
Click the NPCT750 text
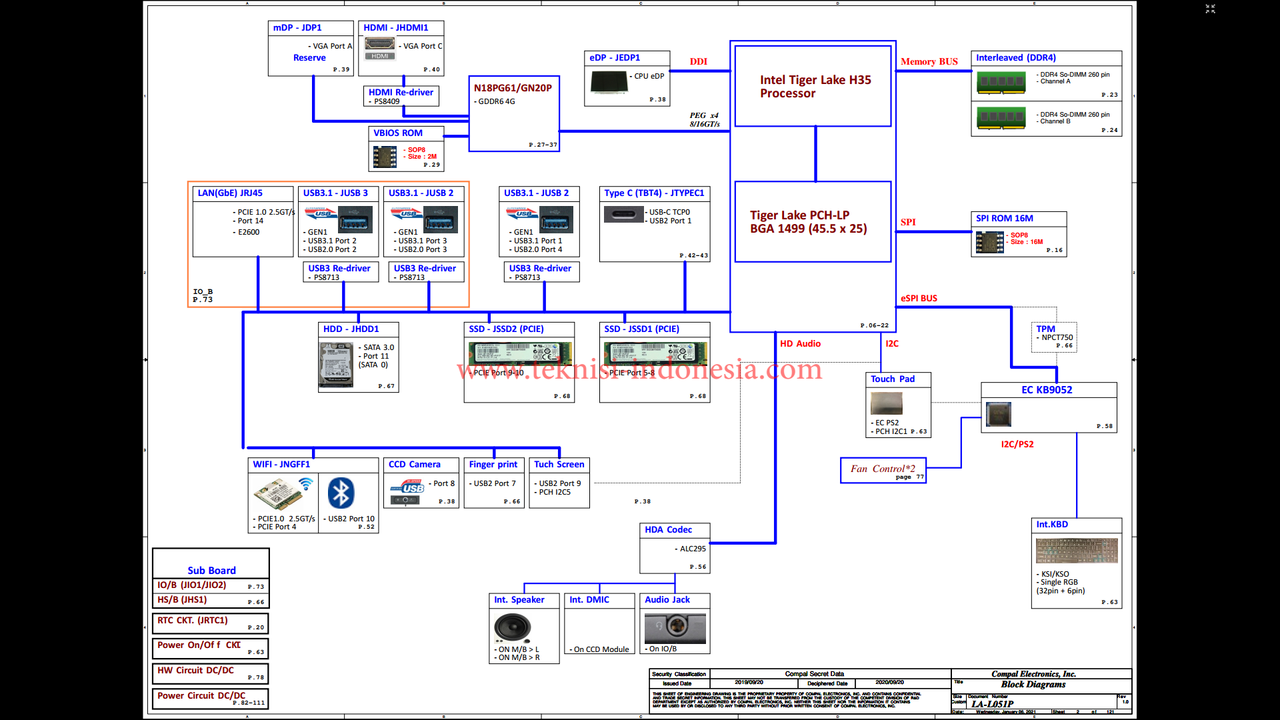(x=1057, y=338)
